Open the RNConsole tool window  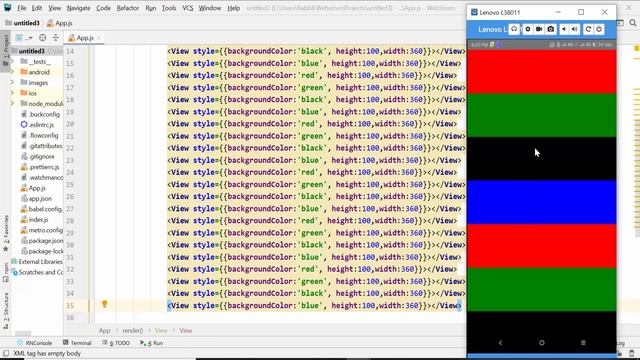pyautogui.click(x=34, y=343)
